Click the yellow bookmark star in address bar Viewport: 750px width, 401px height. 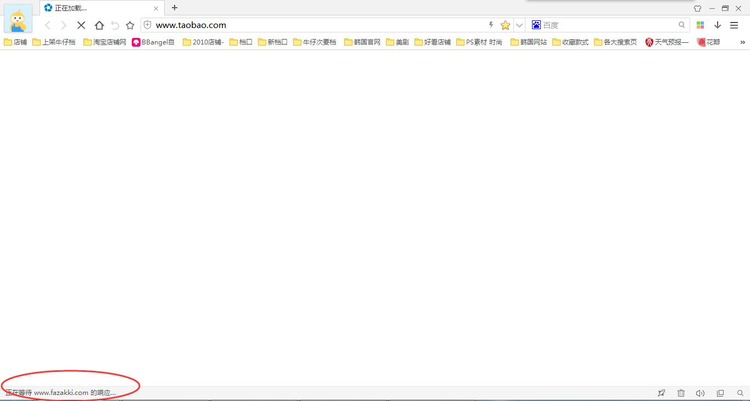point(505,25)
